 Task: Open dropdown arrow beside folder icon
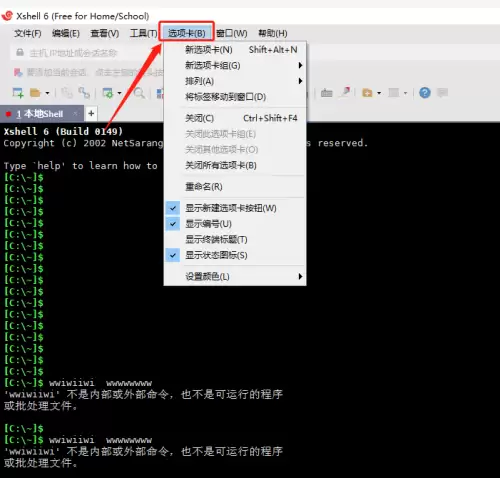(47, 93)
